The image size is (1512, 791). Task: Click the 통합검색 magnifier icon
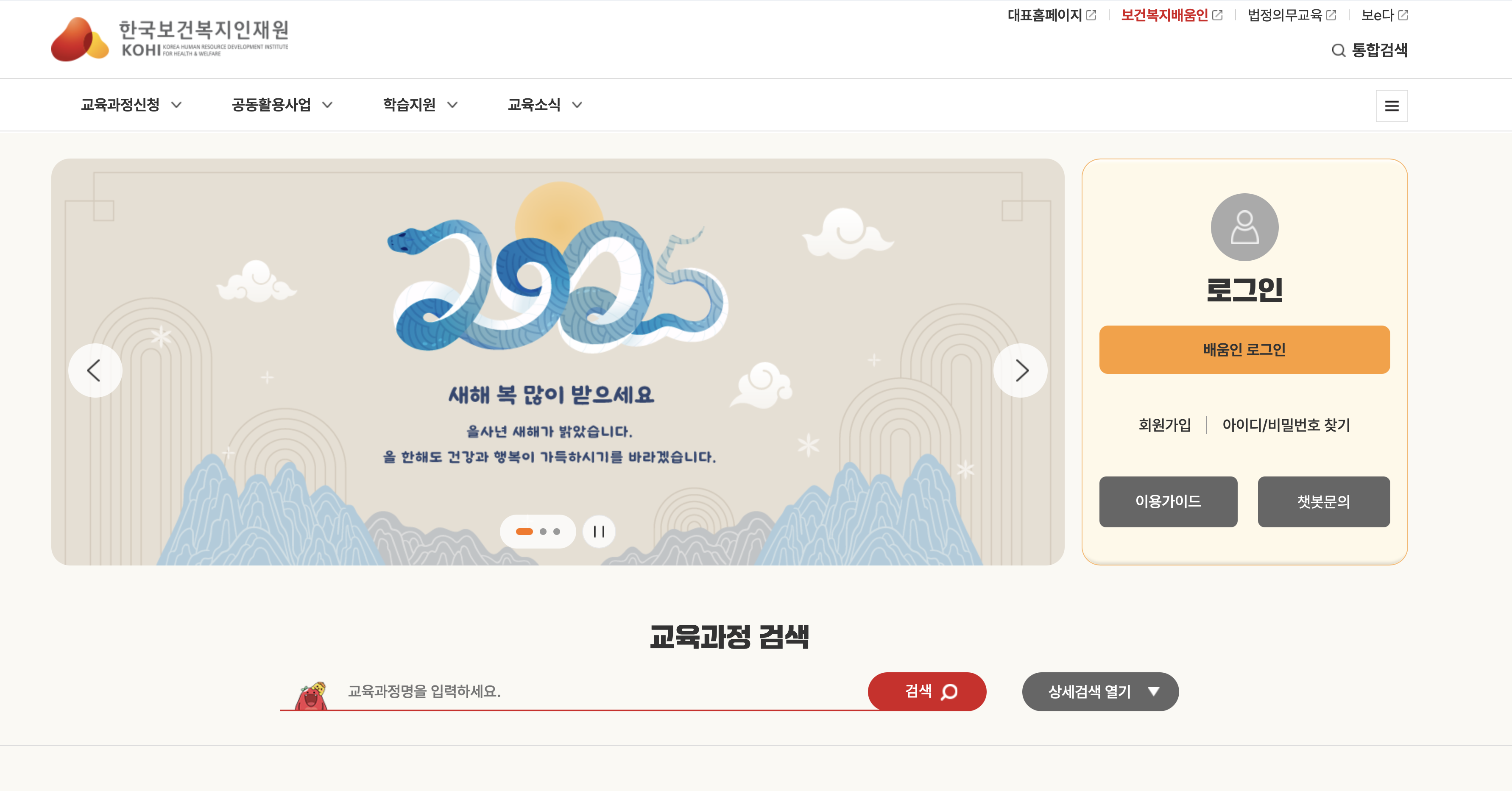1338,50
